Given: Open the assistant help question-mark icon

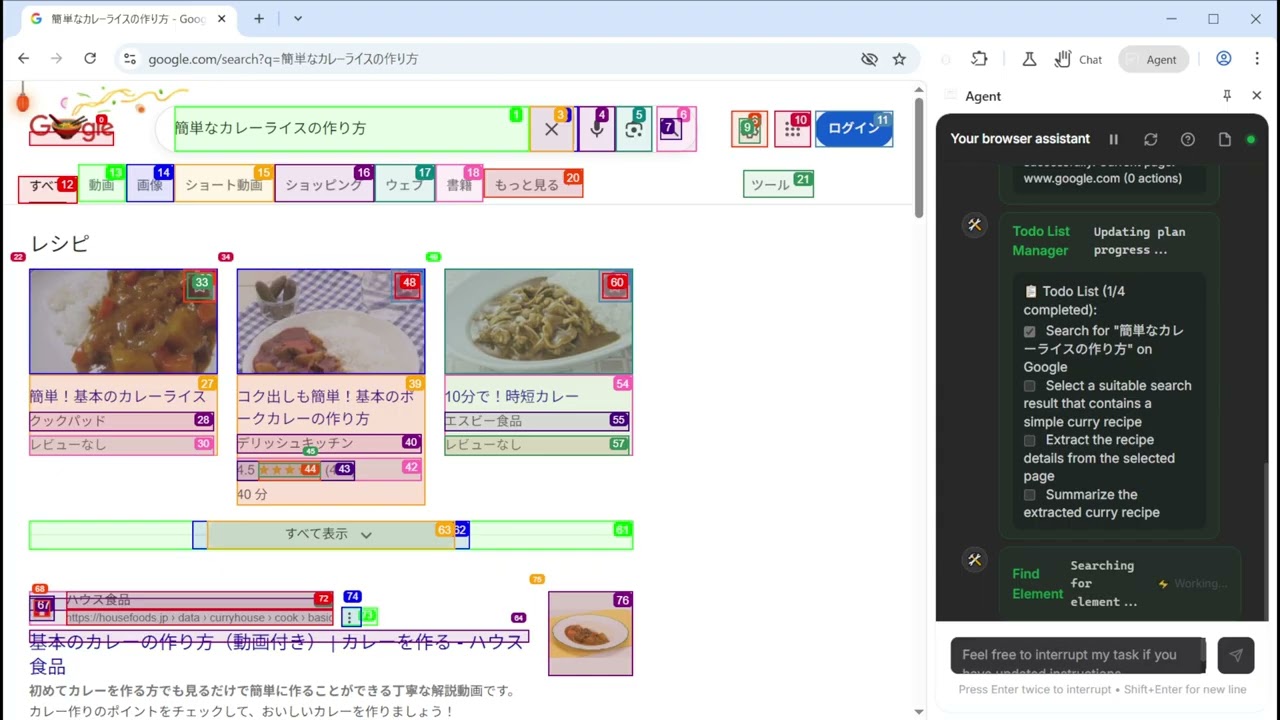Looking at the screenshot, I should [x=1187, y=139].
